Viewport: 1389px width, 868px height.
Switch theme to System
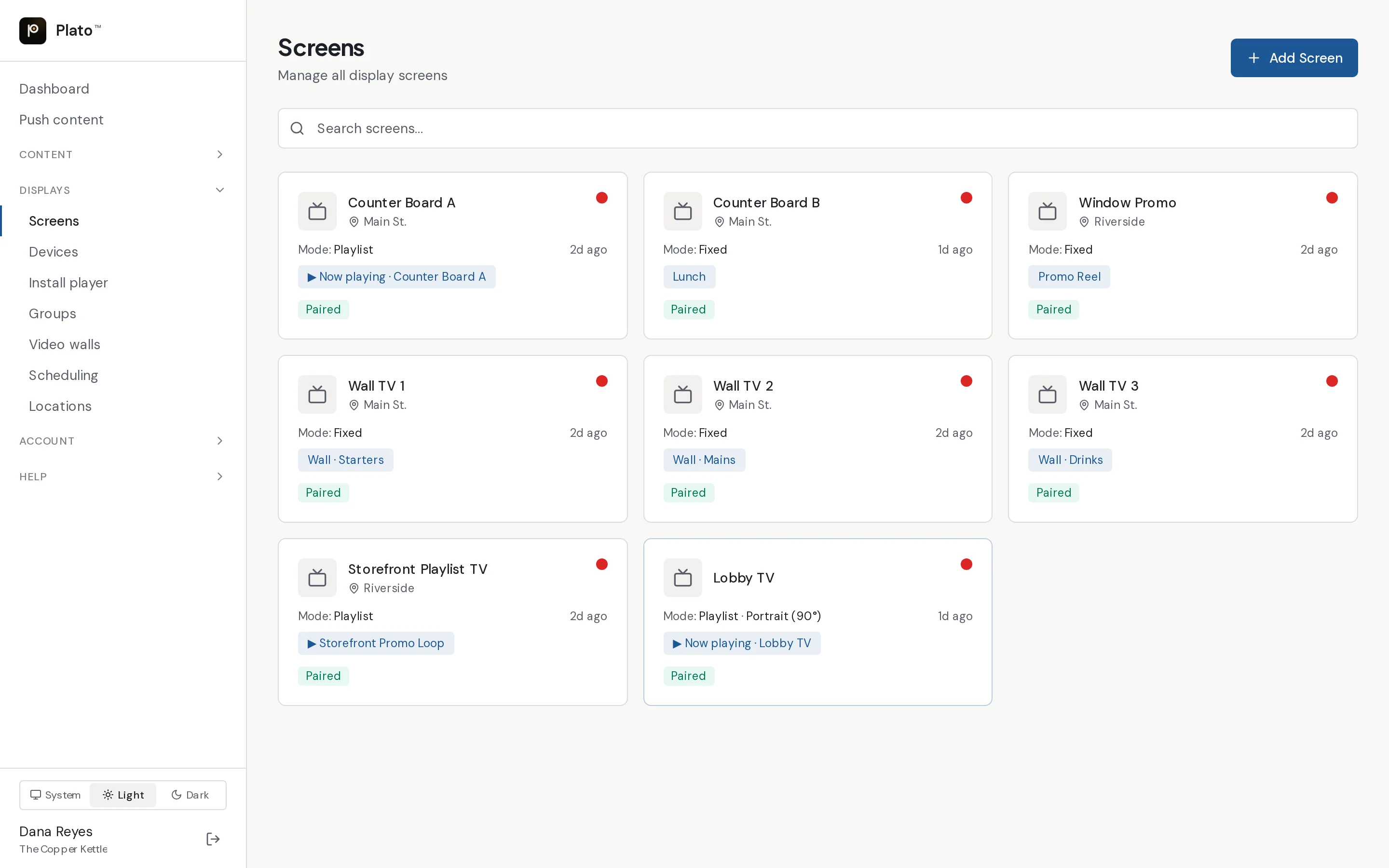pyautogui.click(x=55, y=795)
